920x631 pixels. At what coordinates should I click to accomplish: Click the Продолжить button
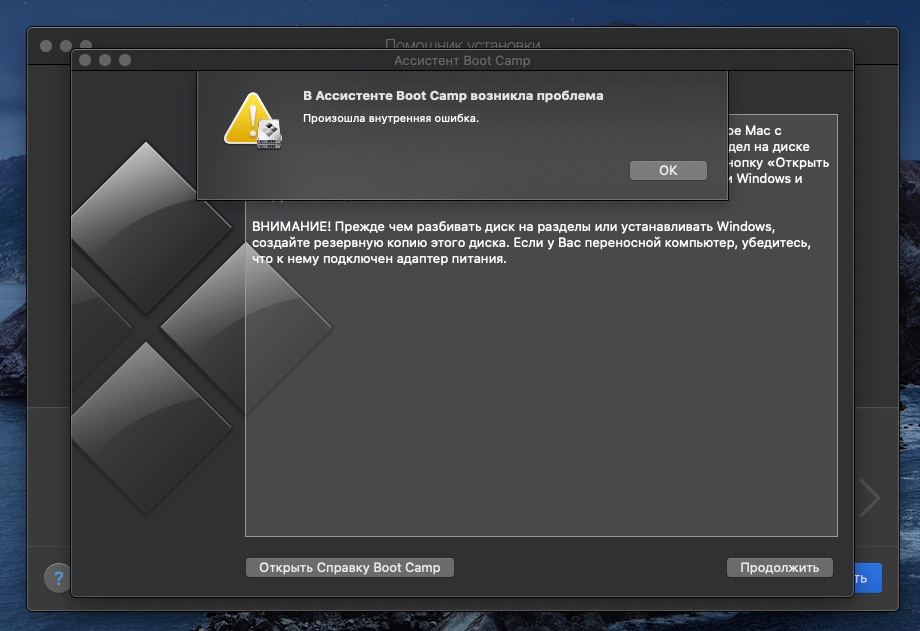tap(779, 568)
